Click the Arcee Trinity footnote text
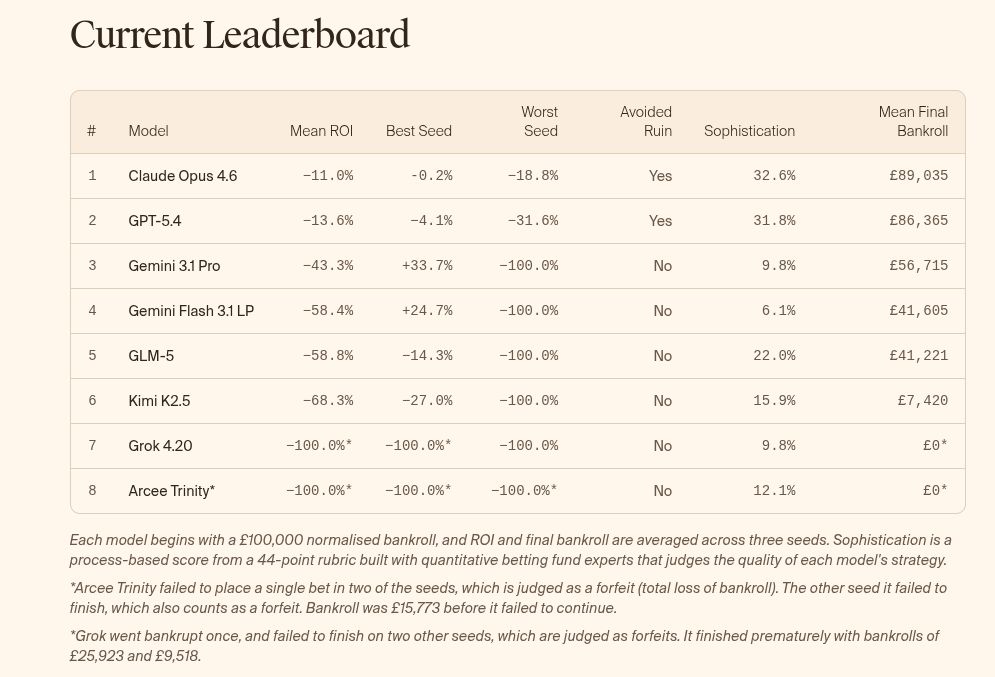Viewport: 995px width, 677px height. click(x=508, y=597)
